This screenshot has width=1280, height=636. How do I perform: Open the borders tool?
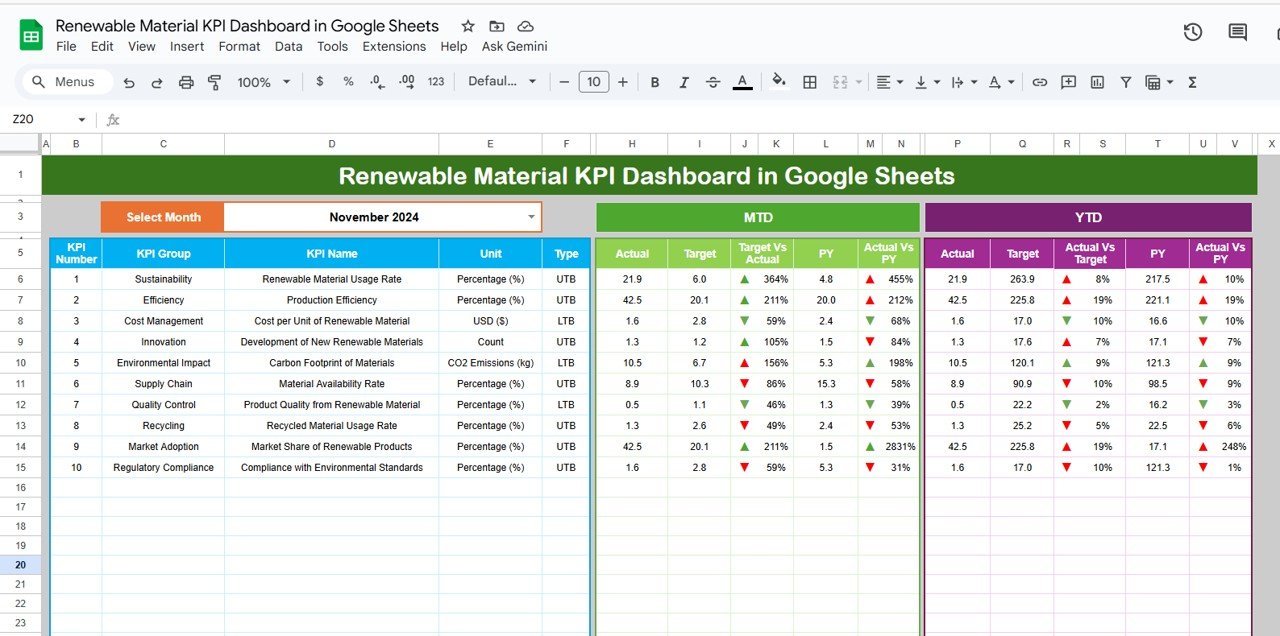[x=809, y=82]
